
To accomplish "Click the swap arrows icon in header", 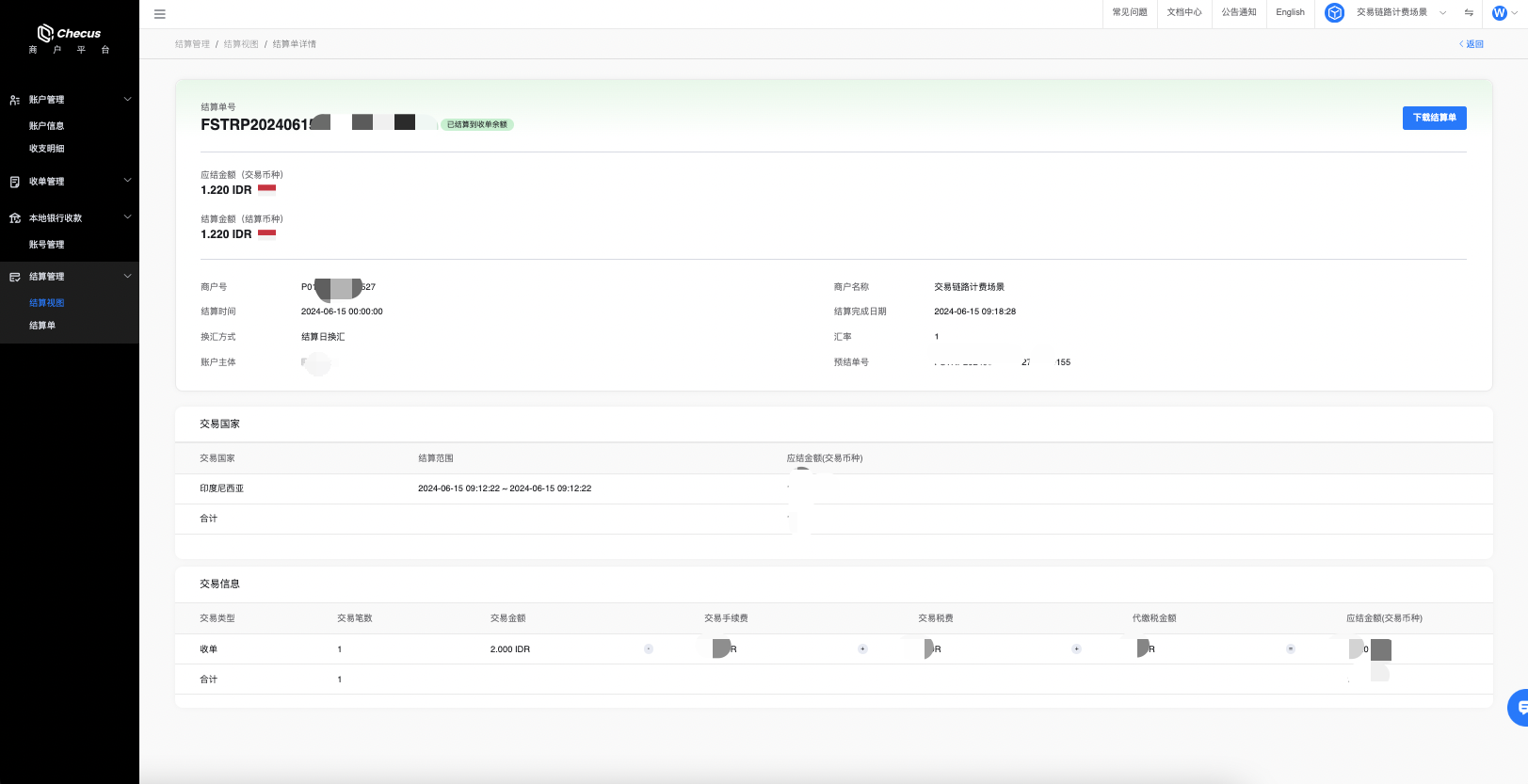I will pos(1469,13).
